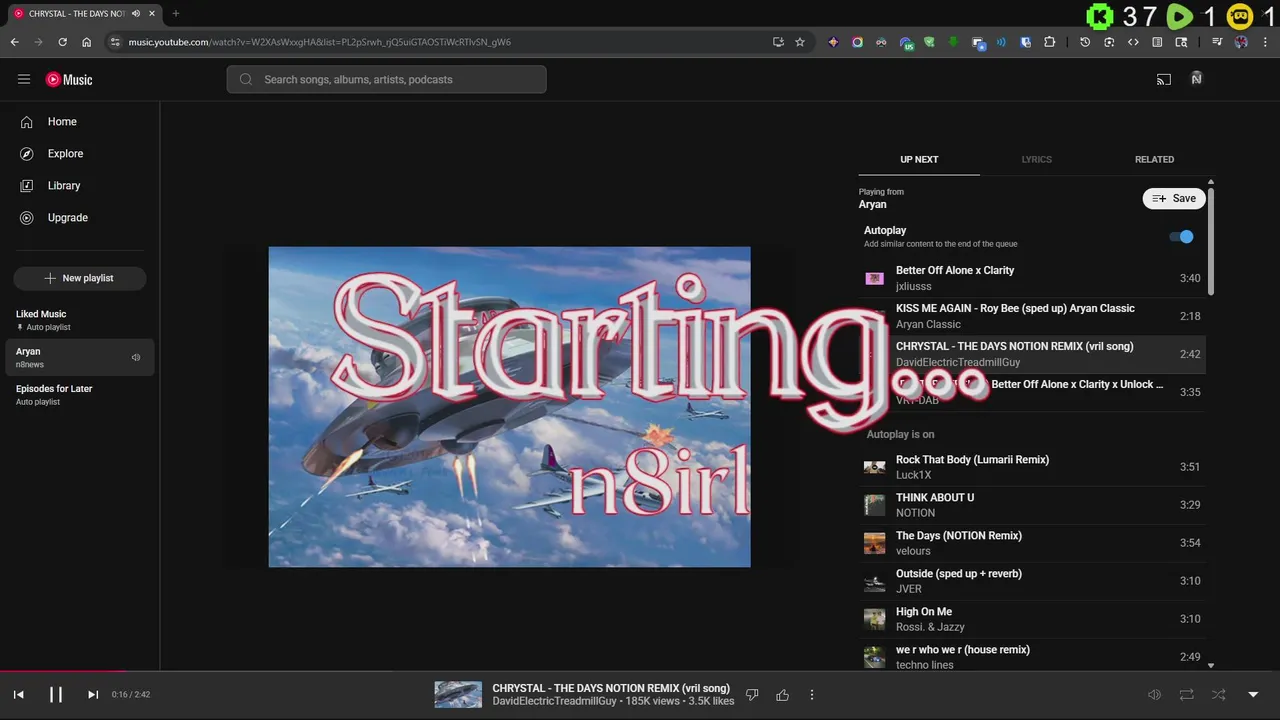This screenshot has height=720, width=1280.
Task: Play Better Off Alone x Clarity from queue
Action: click(x=1032, y=278)
